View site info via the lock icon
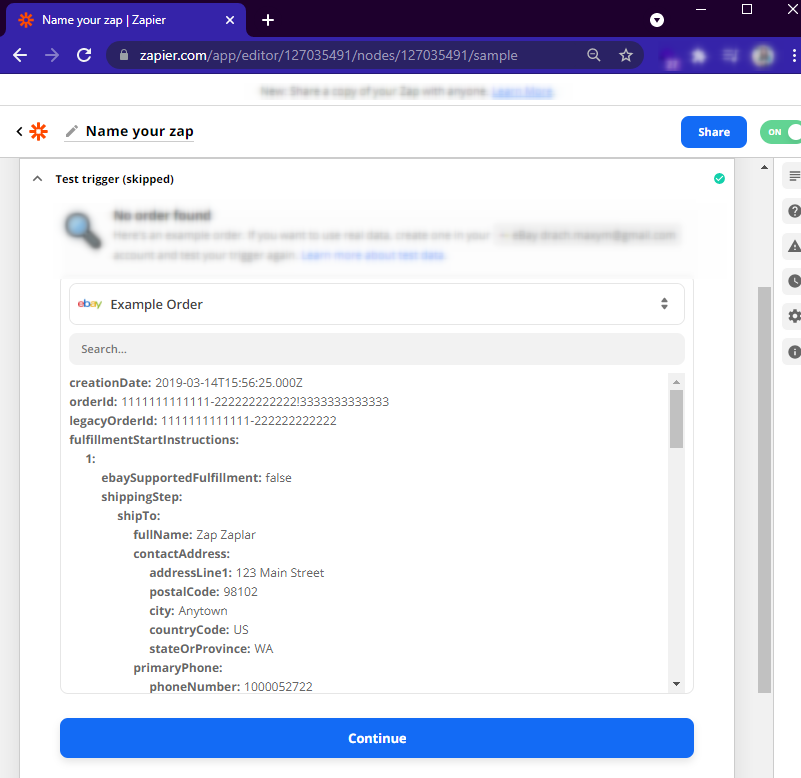The height and width of the screenshot is (778, 801). click(x=124, y=55)
